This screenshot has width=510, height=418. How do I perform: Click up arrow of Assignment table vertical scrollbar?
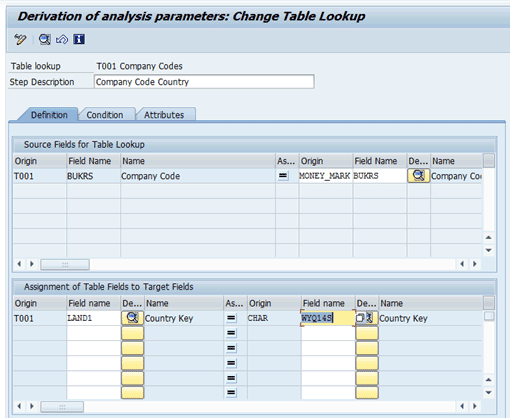pos(489,380)
